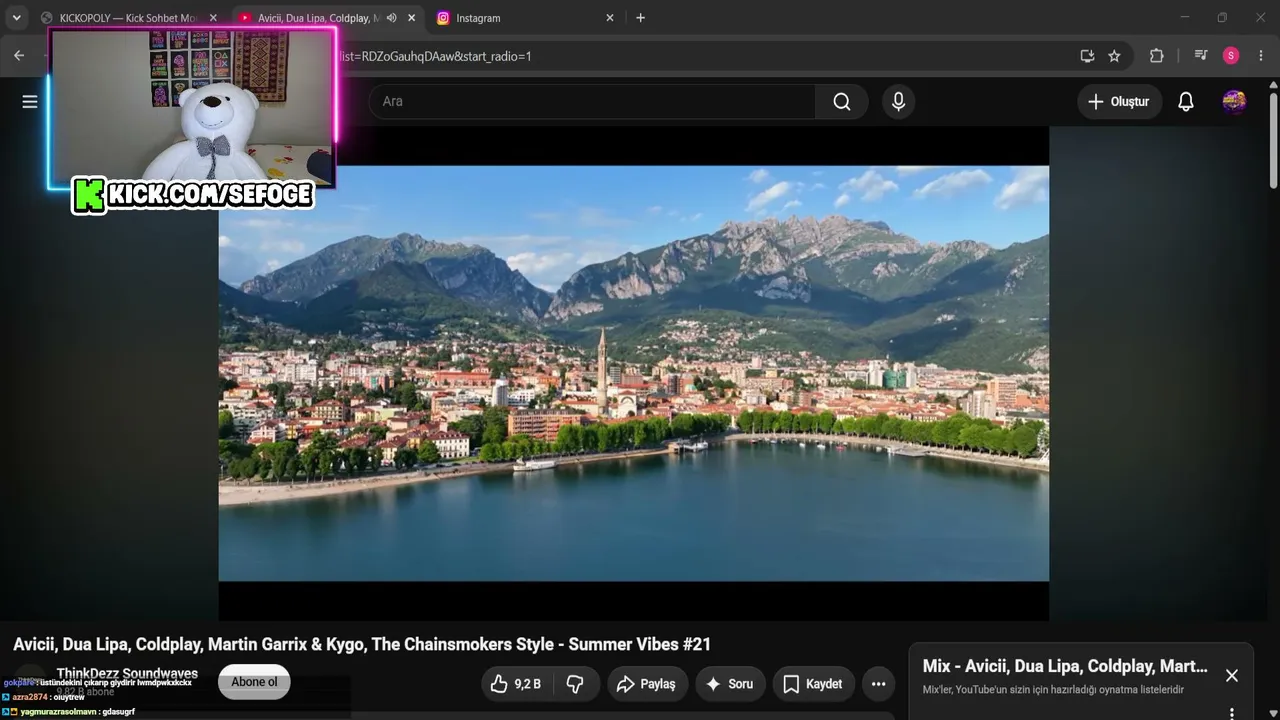Open the Chrome profile avatar

[1231, 56]
